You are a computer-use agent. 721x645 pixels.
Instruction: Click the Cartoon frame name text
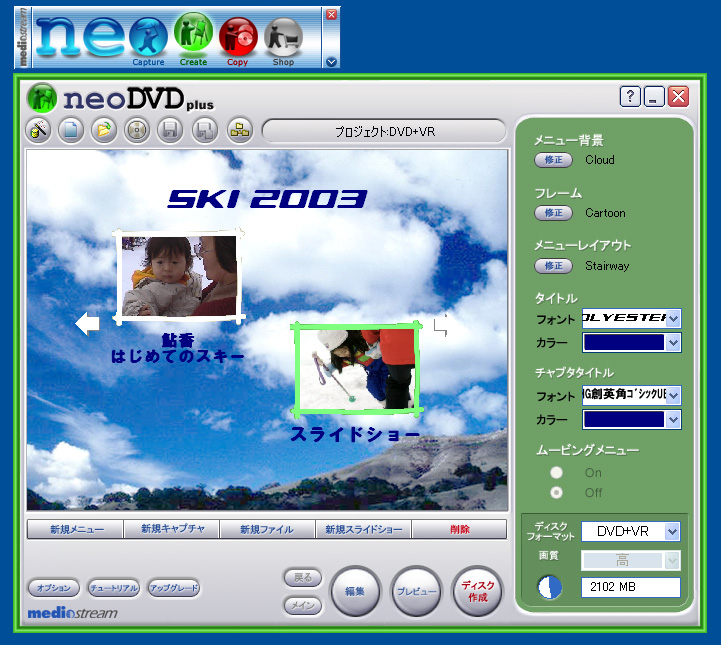[x=605, y=213]
